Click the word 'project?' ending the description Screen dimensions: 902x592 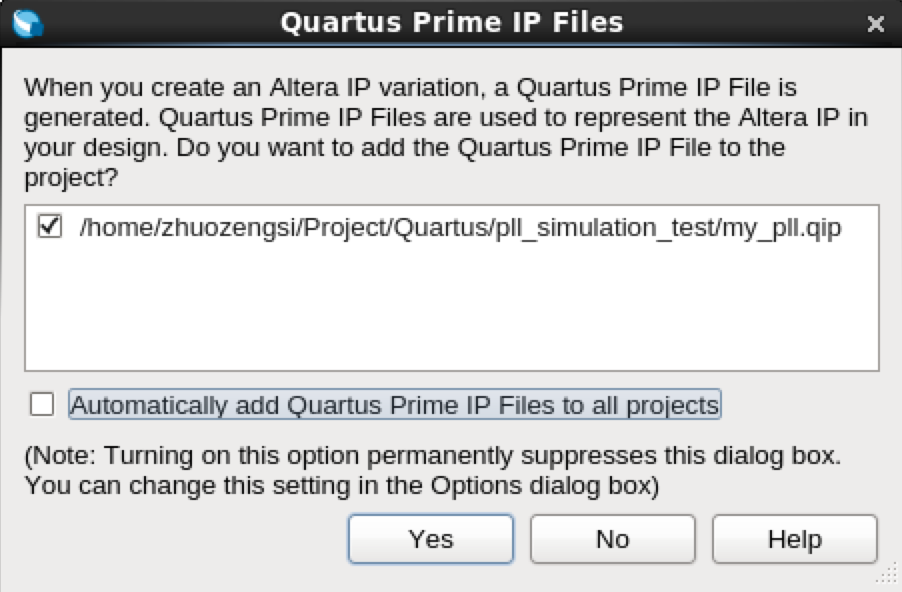pyautogui.click(x=71, y=178)
